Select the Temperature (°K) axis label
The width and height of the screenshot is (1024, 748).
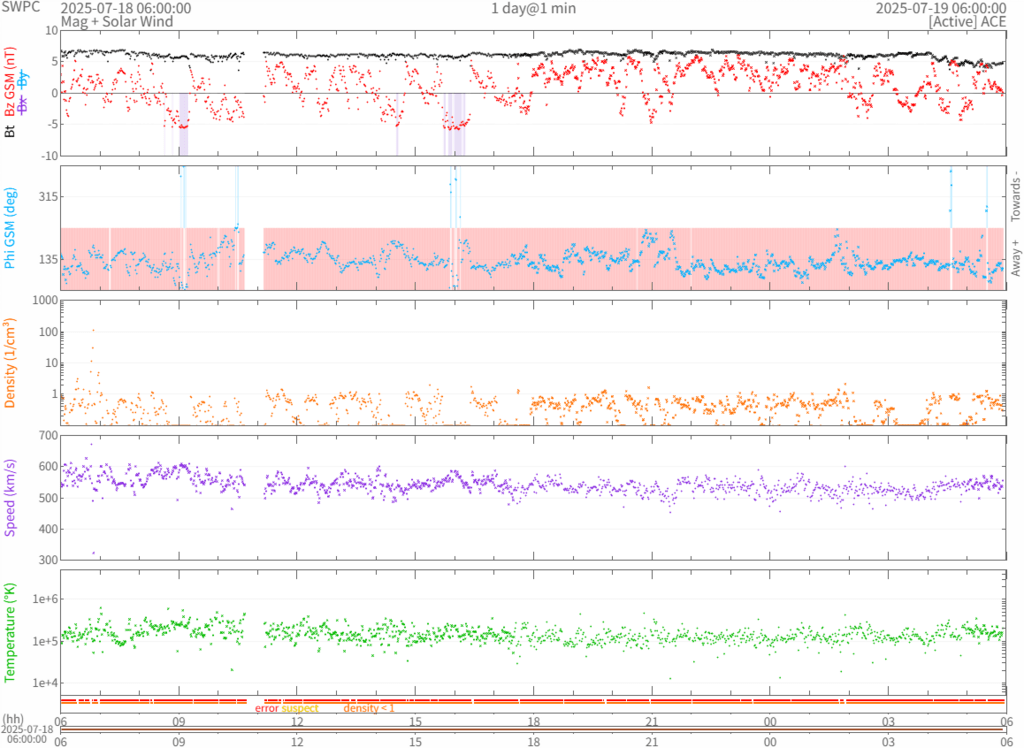tap(11, 632)
